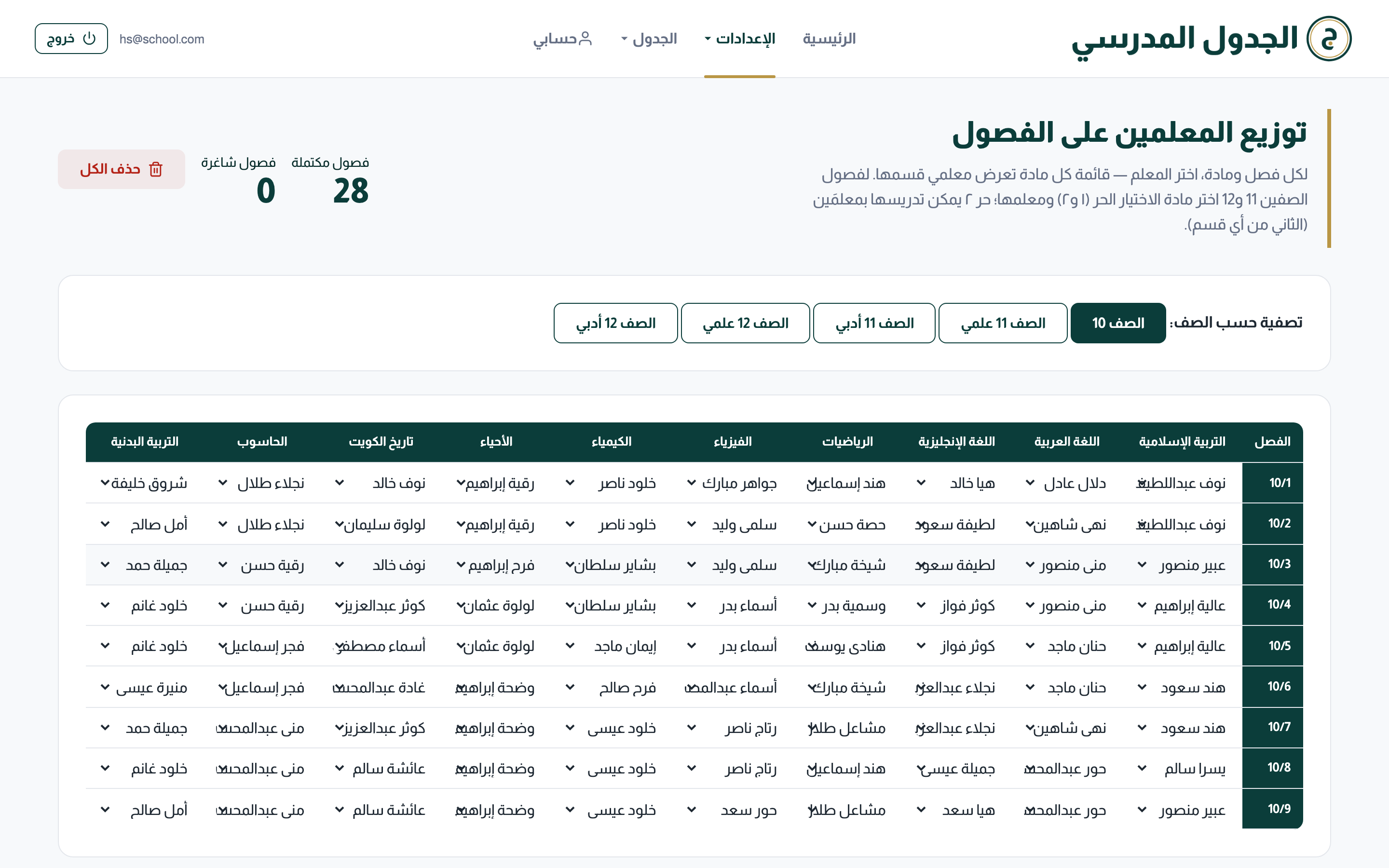Select the الصف 10 filter
Viewport: 1389px width, 868px height.
(1118, 323)
